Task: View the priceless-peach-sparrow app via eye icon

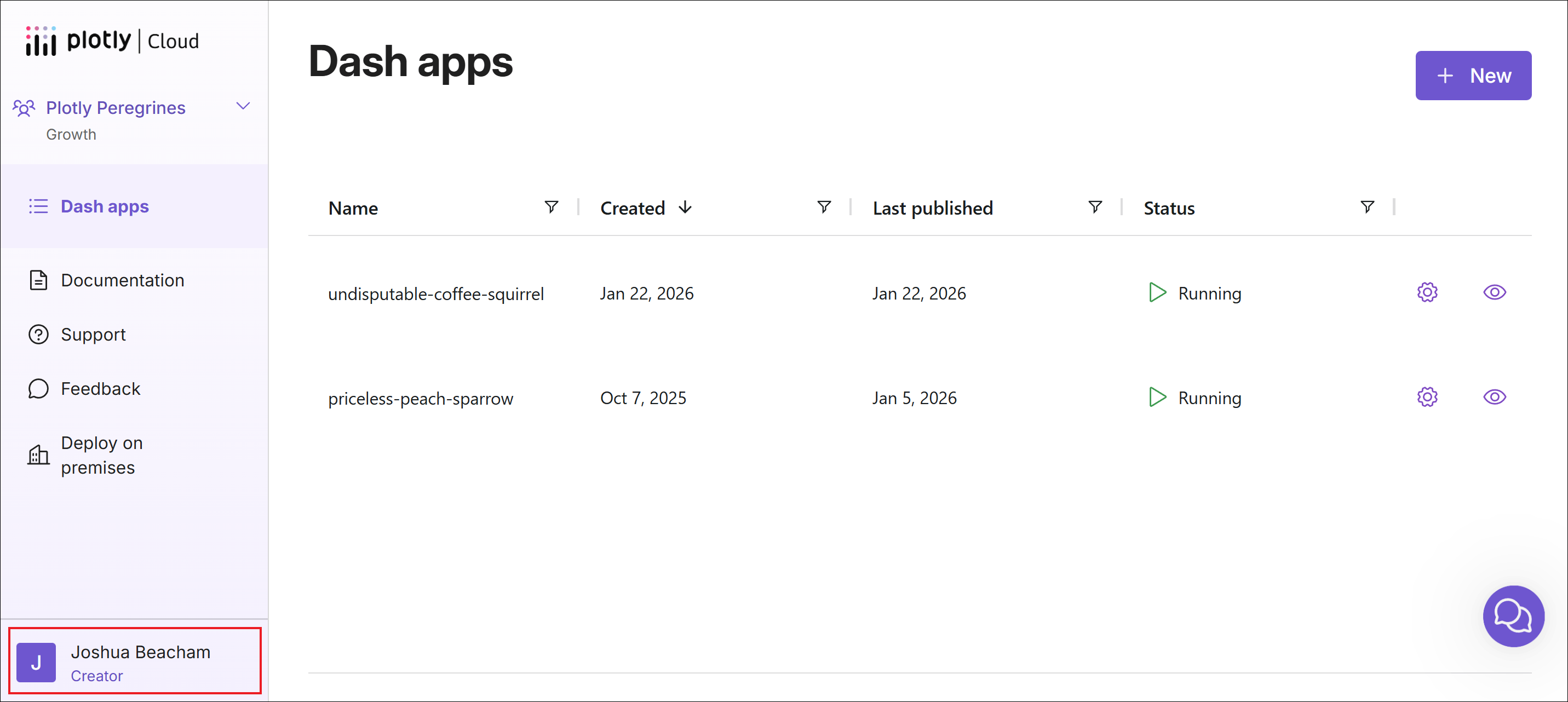Action: (x=1494, y=398)
